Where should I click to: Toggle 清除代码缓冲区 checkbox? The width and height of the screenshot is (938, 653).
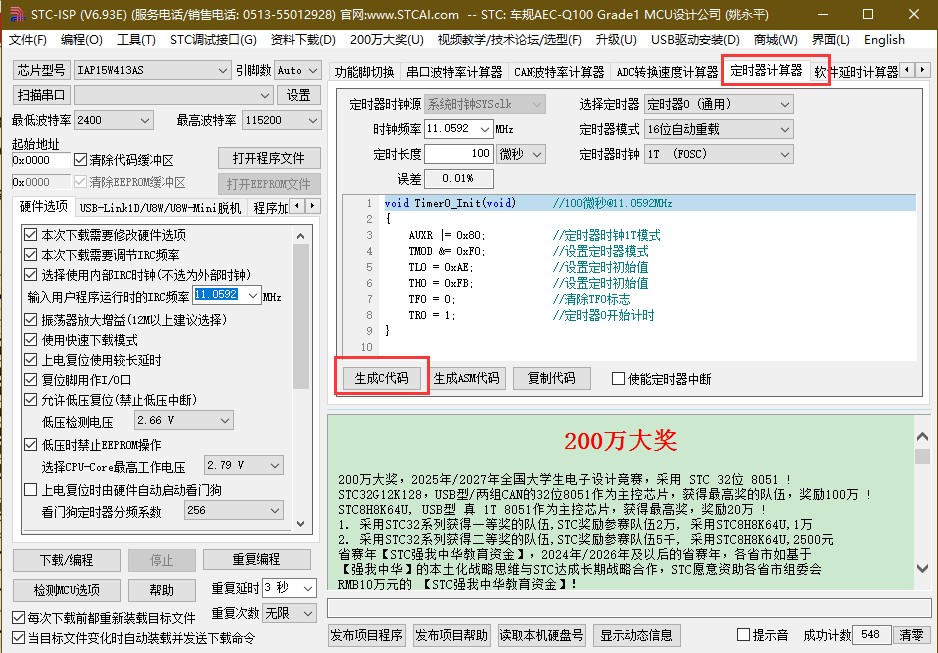(81, 160)
